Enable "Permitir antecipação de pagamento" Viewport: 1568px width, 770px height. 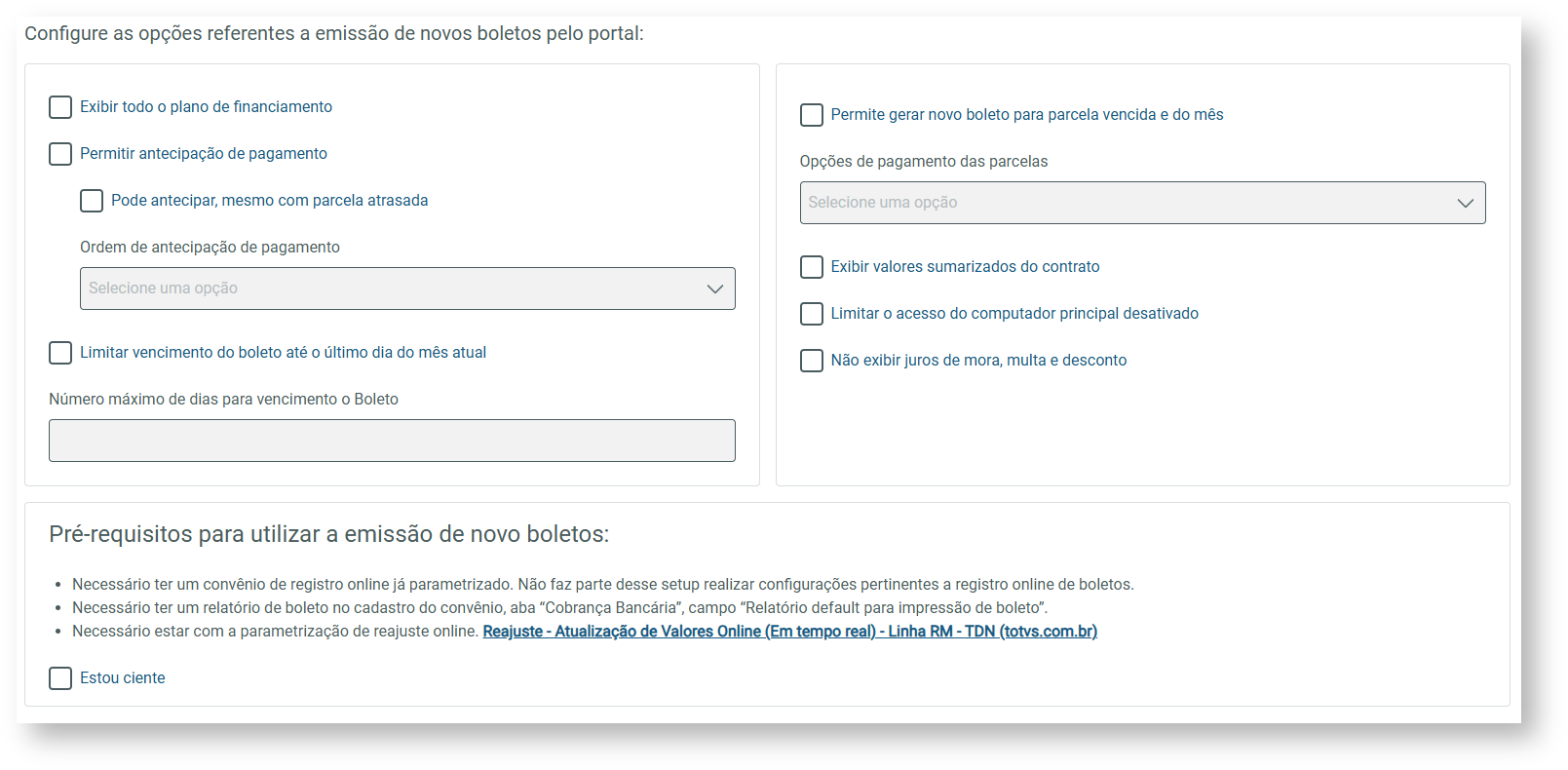click(59, 154)
